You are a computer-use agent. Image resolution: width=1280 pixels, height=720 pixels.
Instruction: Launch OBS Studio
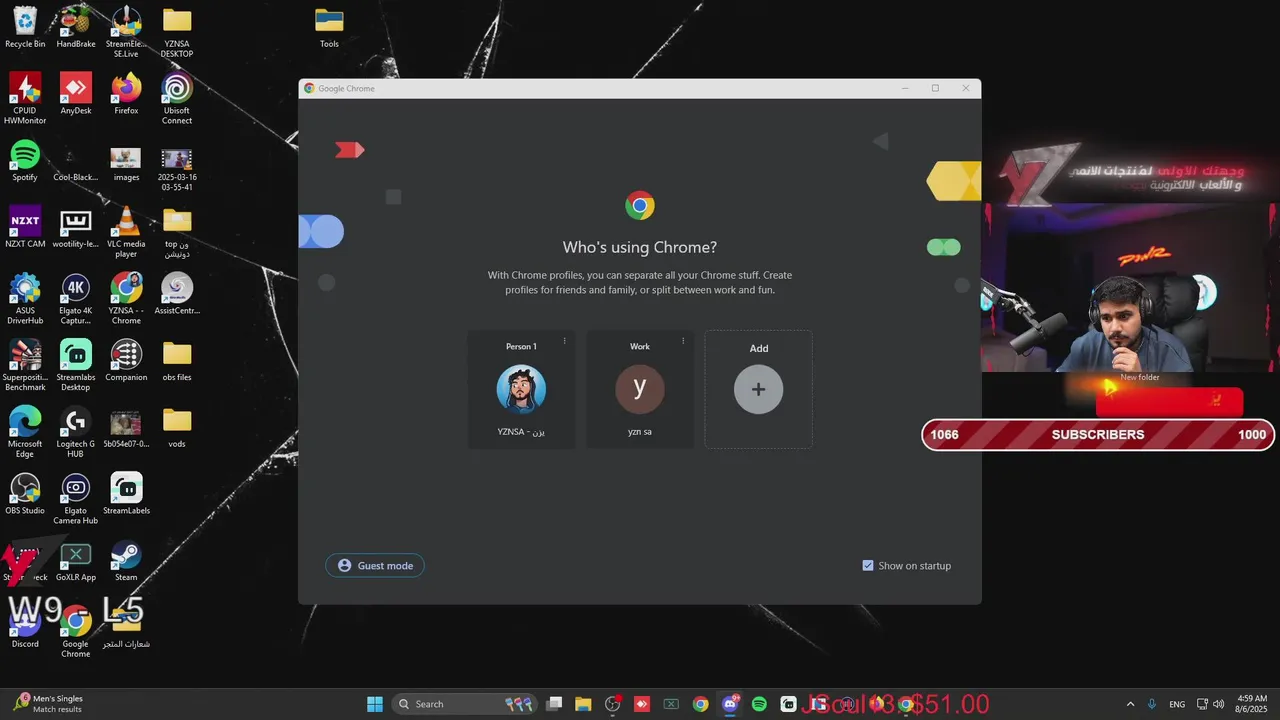click(25, 494)
